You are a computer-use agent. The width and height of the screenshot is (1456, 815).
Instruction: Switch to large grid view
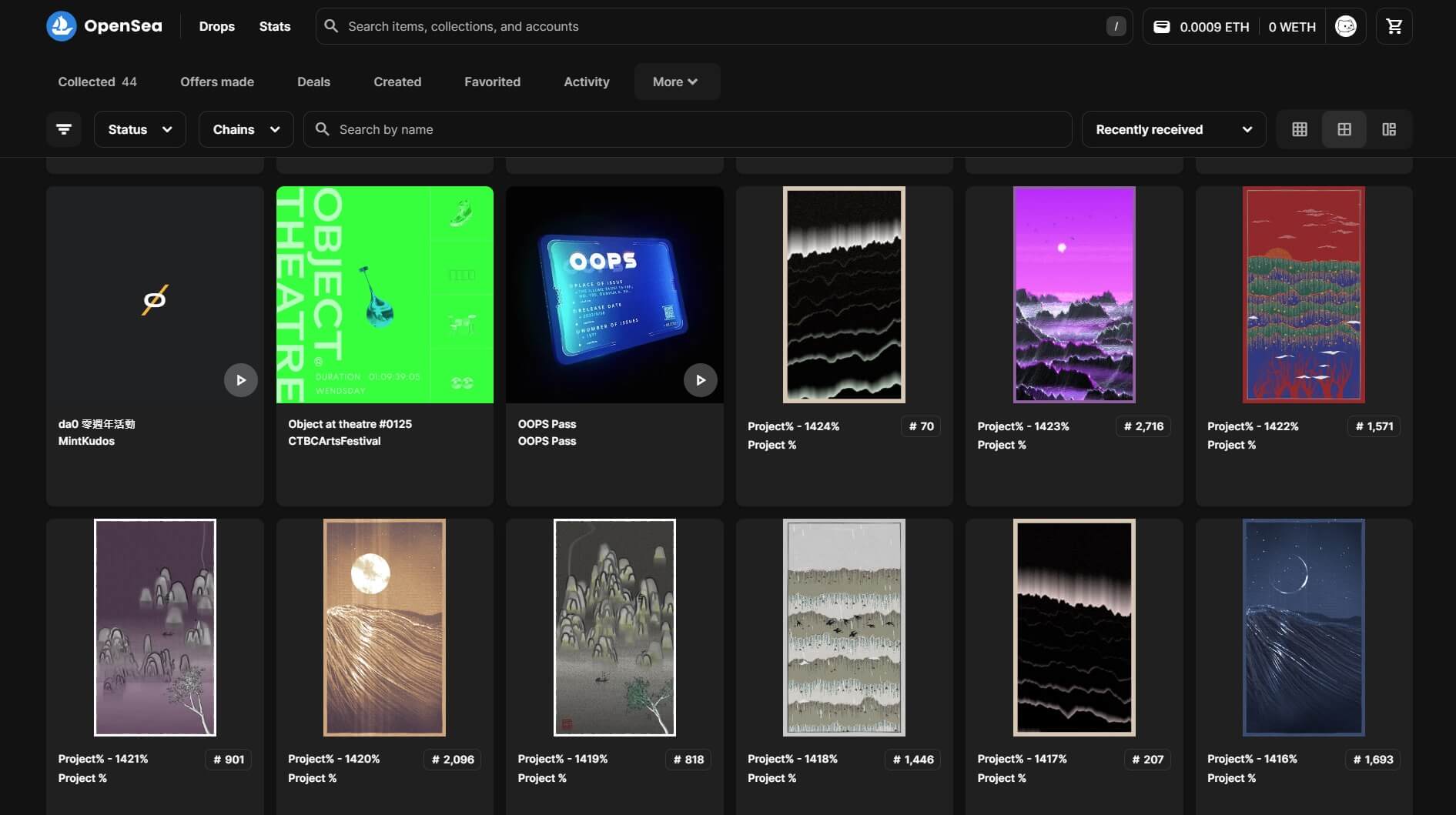point(1344,129)
